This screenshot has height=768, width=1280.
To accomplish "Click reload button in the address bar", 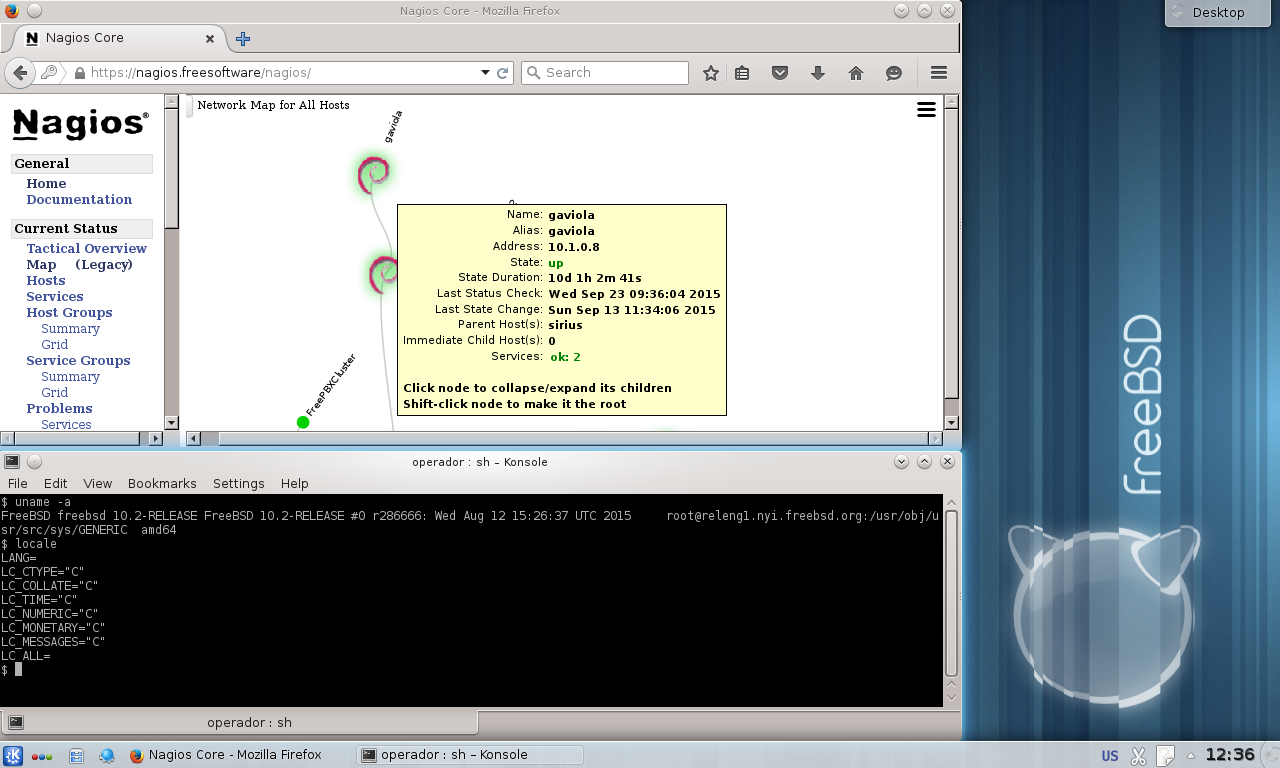I will click(503, 73).
